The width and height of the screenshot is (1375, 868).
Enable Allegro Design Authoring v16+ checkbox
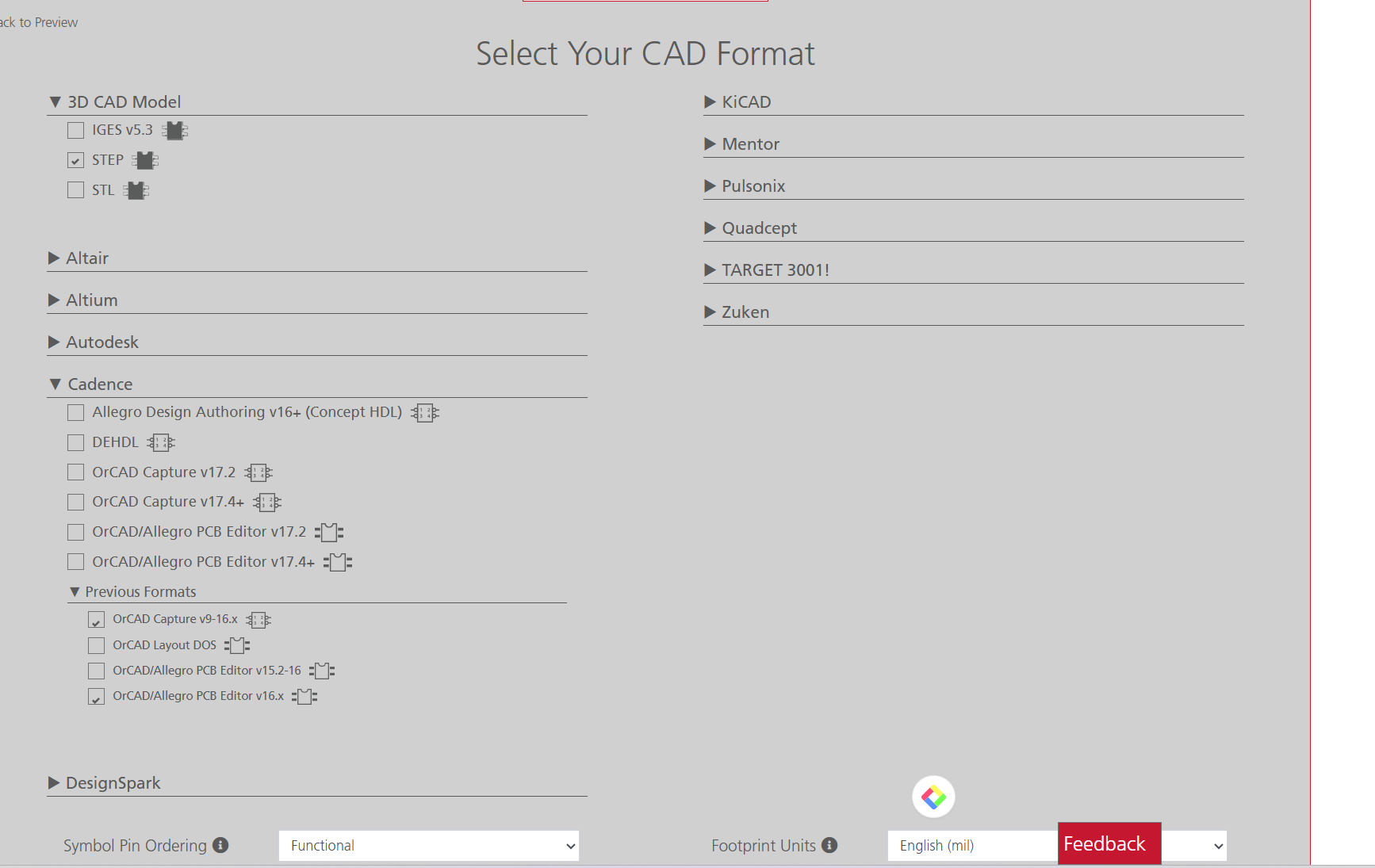75,412
